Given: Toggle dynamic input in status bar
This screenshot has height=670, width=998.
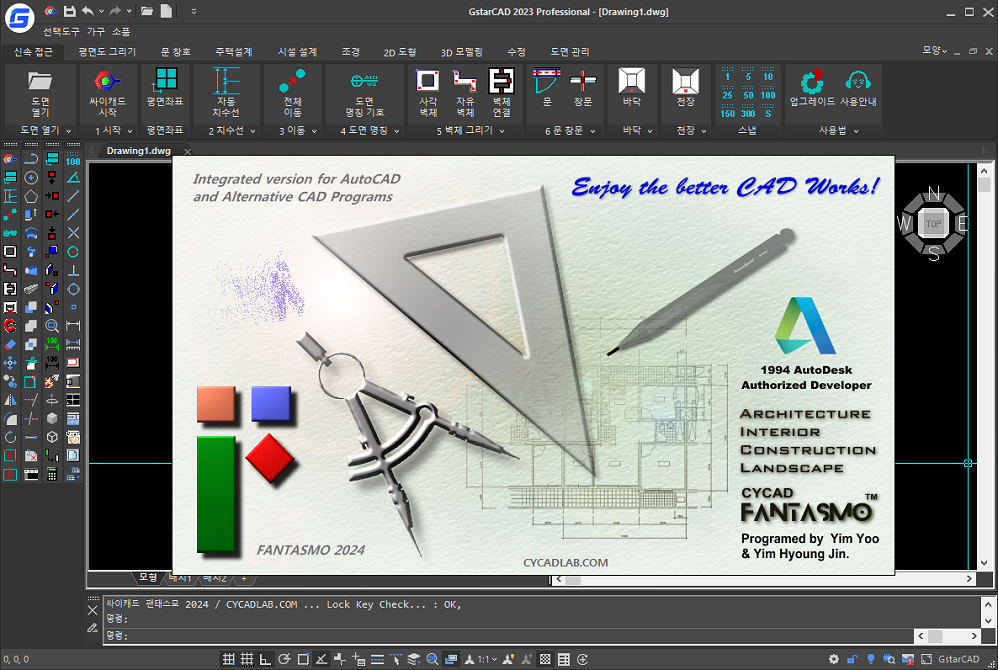Looking at the screenshot, I should click(x=358, y=659).
